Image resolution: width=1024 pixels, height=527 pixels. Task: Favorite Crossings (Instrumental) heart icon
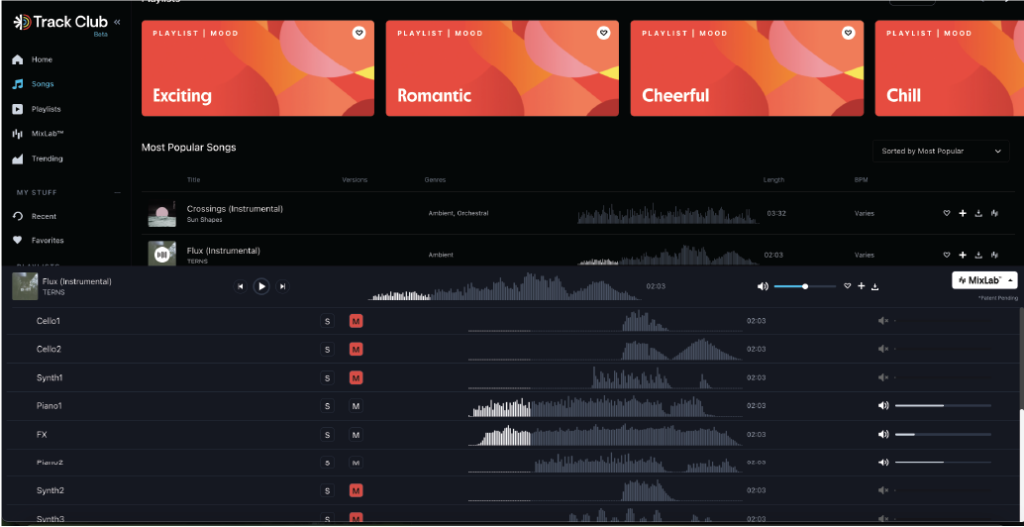click(x=946, y=214)
